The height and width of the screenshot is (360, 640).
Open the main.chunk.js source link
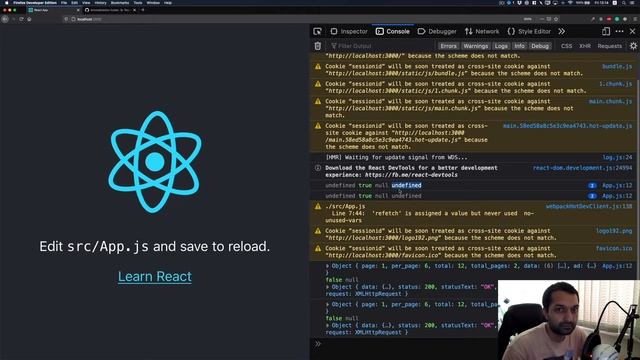pos(610,101)
